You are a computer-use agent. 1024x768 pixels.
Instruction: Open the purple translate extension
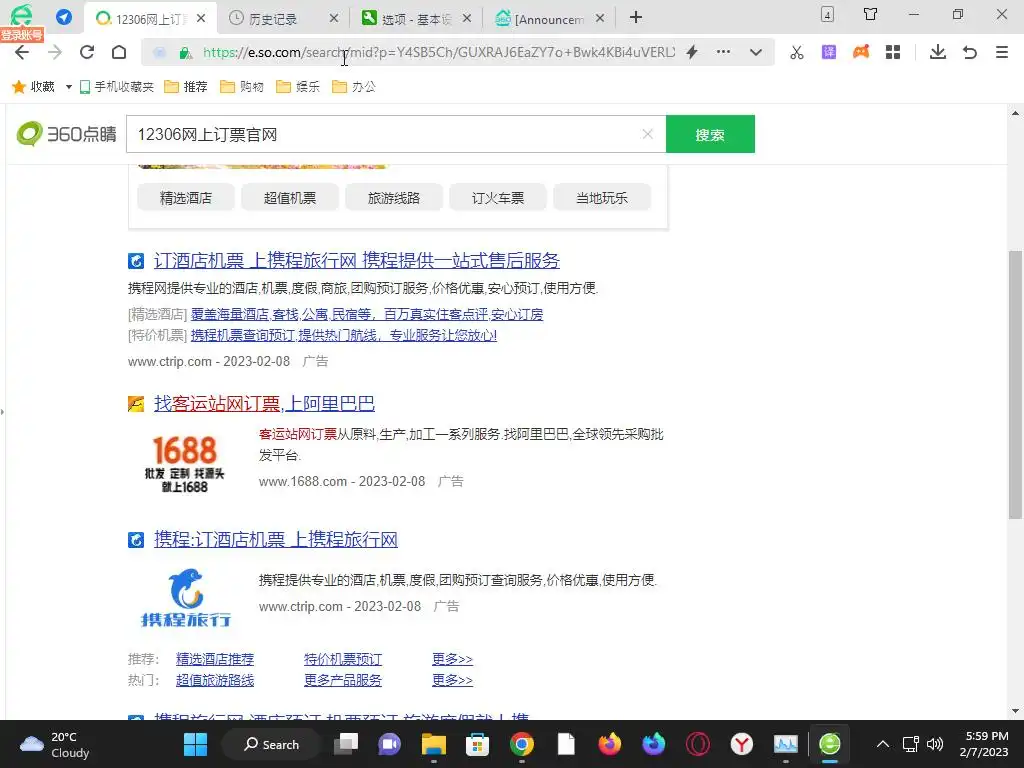(x=829, y=52)
